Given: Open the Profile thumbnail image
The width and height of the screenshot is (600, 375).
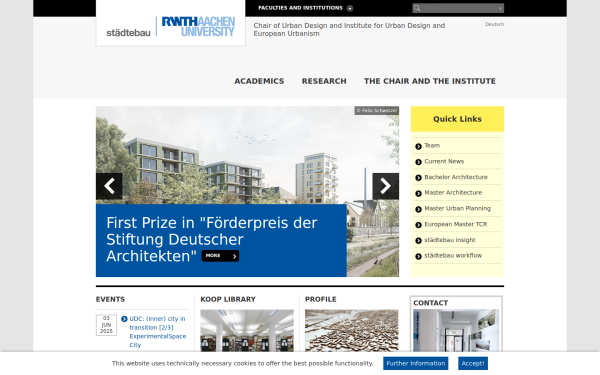Looking at the screenshot, I should point(351,331).
